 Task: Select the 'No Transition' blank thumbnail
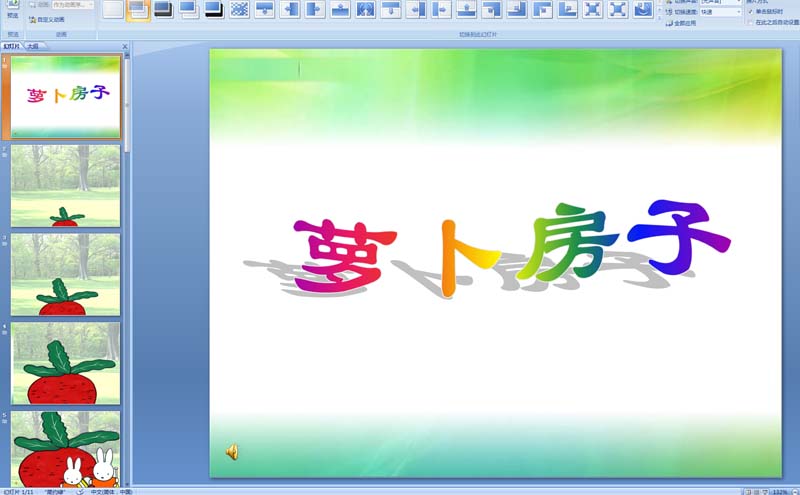[113, 9]
